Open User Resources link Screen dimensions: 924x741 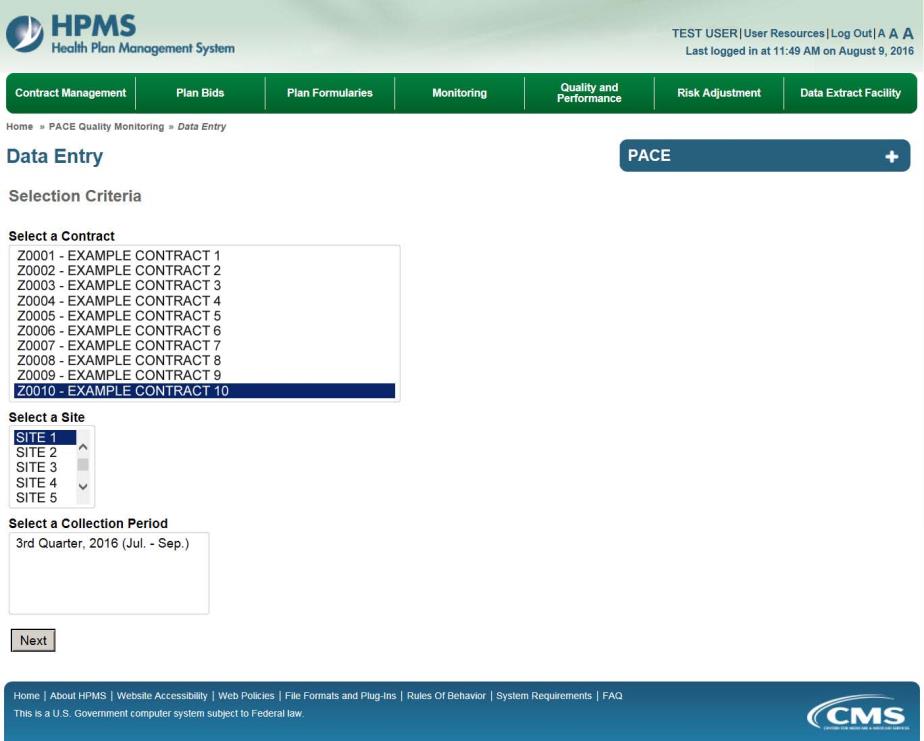point(784,34)
